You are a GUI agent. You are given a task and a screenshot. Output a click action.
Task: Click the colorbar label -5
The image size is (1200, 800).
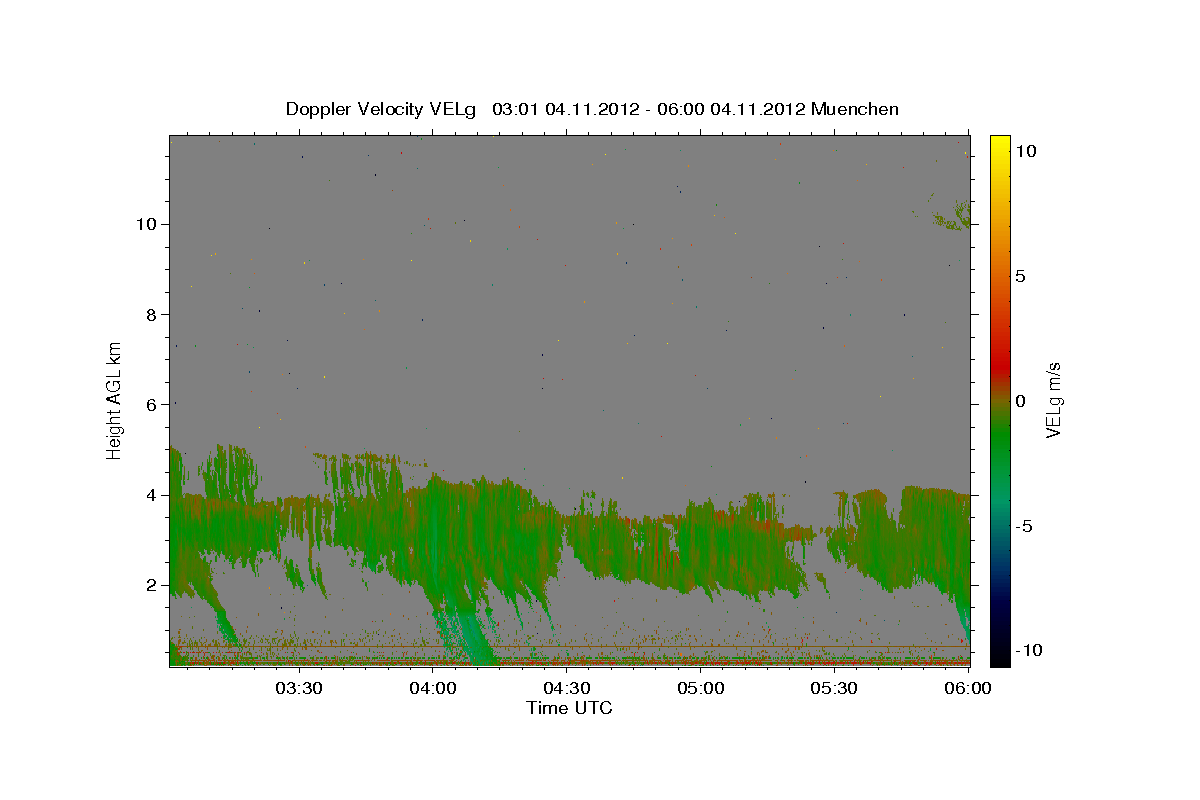click(x=1022, y=526)
